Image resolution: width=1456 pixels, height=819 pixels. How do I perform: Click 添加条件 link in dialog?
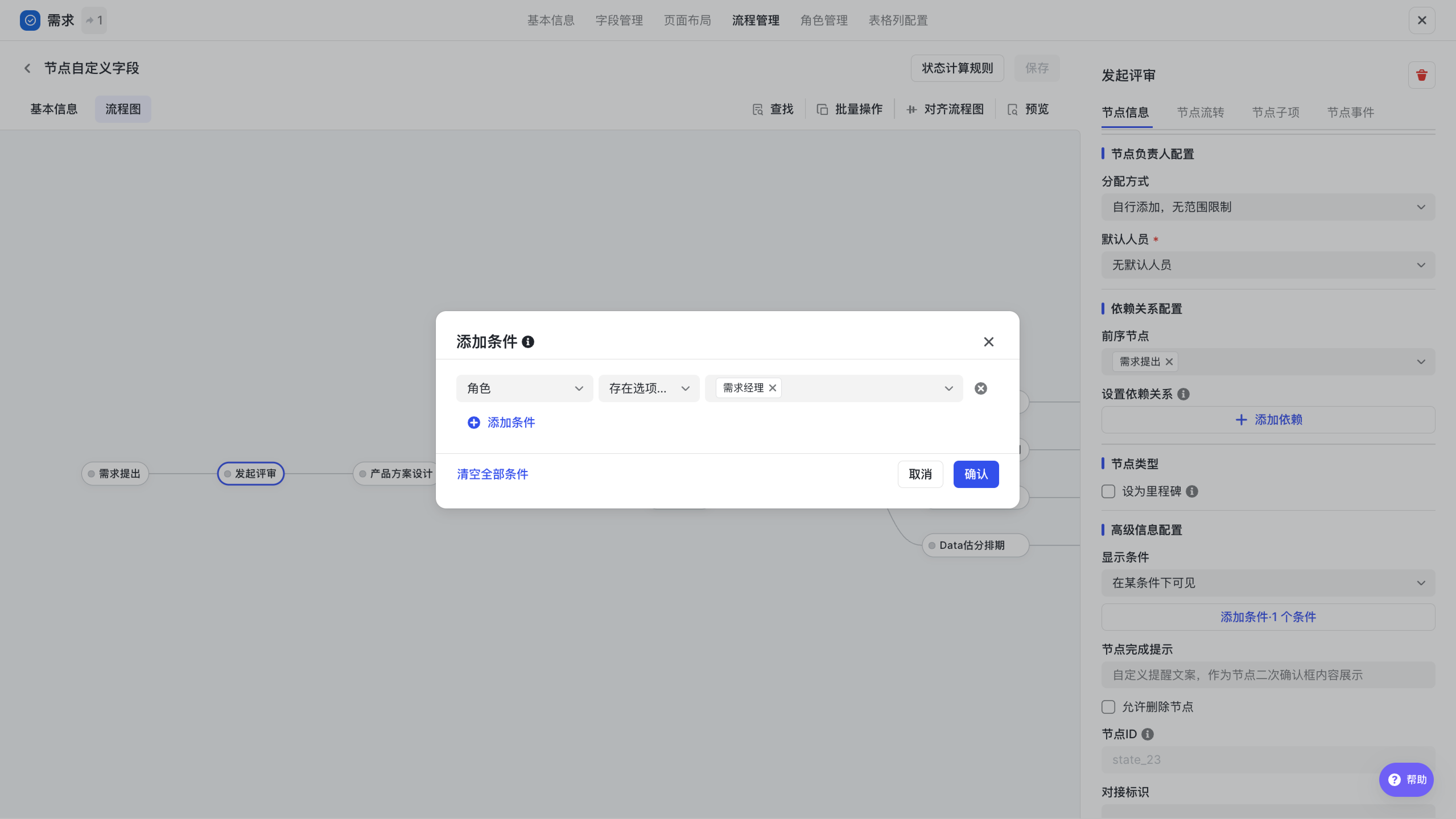coord(511,423)
